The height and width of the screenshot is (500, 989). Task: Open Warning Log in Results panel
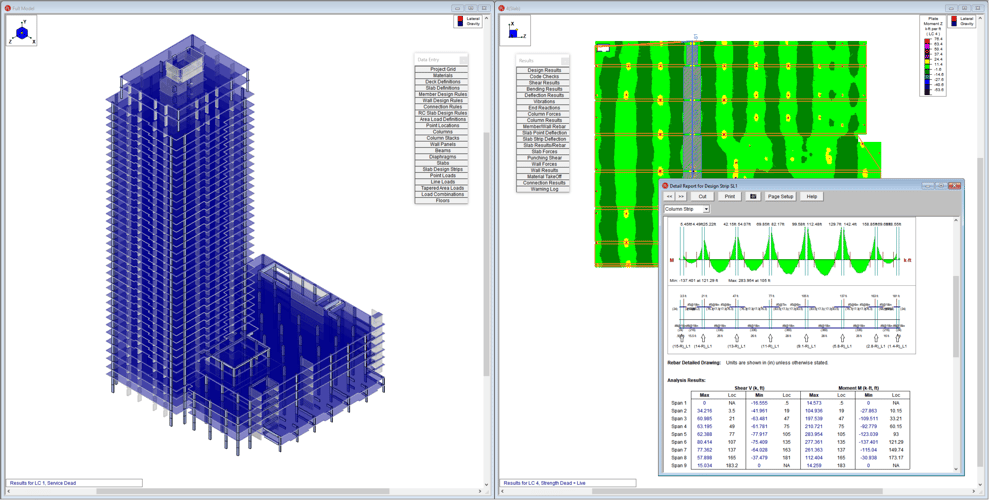(544, 189)
